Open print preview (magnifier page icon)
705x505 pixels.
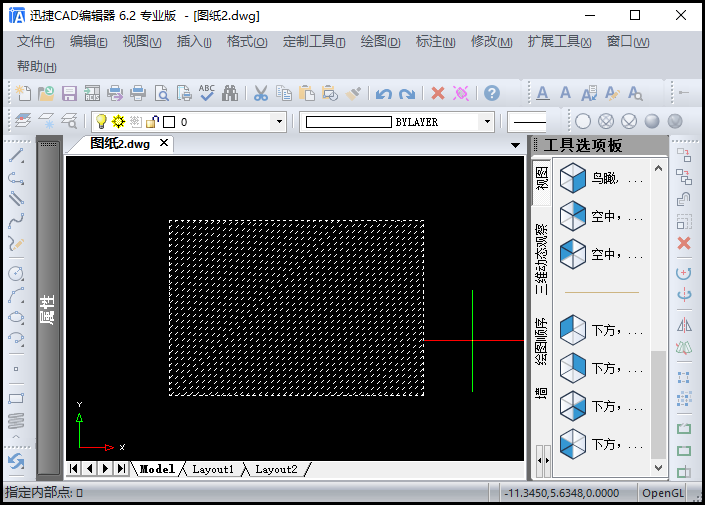161,93
